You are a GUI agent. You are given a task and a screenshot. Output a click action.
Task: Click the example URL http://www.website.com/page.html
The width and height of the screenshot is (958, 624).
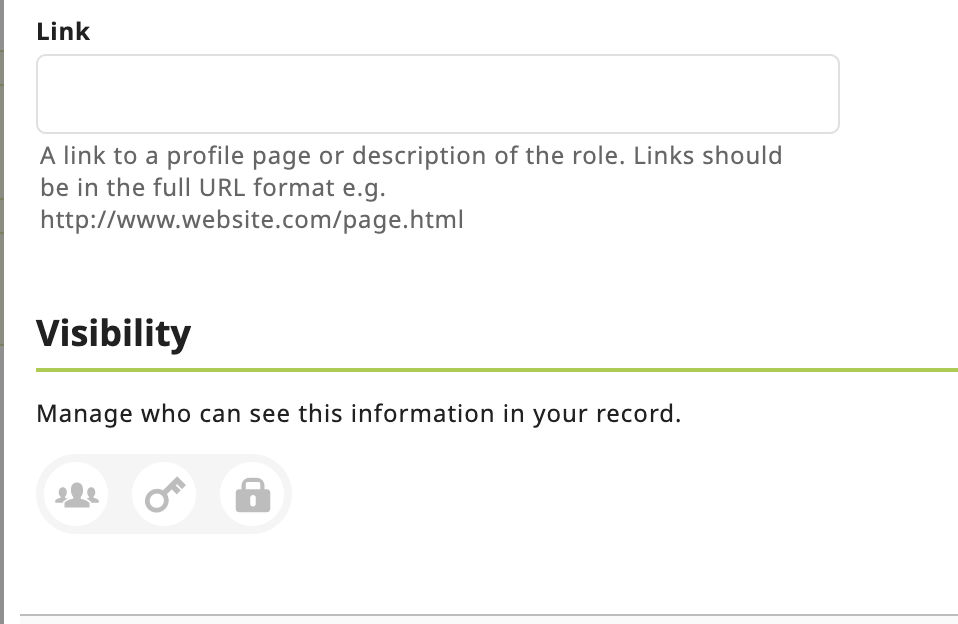pyautogui.click(x=250, y=219)
